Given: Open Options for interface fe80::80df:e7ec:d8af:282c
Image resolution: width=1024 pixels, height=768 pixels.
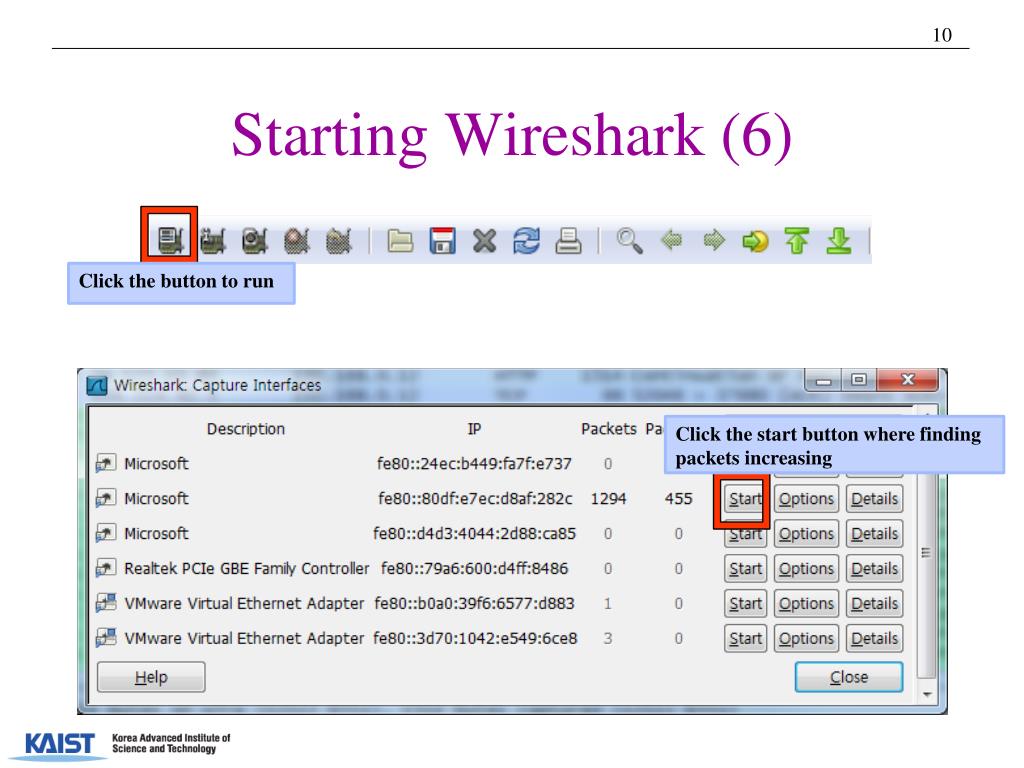Looking at the screenshot, I should 807,499.
